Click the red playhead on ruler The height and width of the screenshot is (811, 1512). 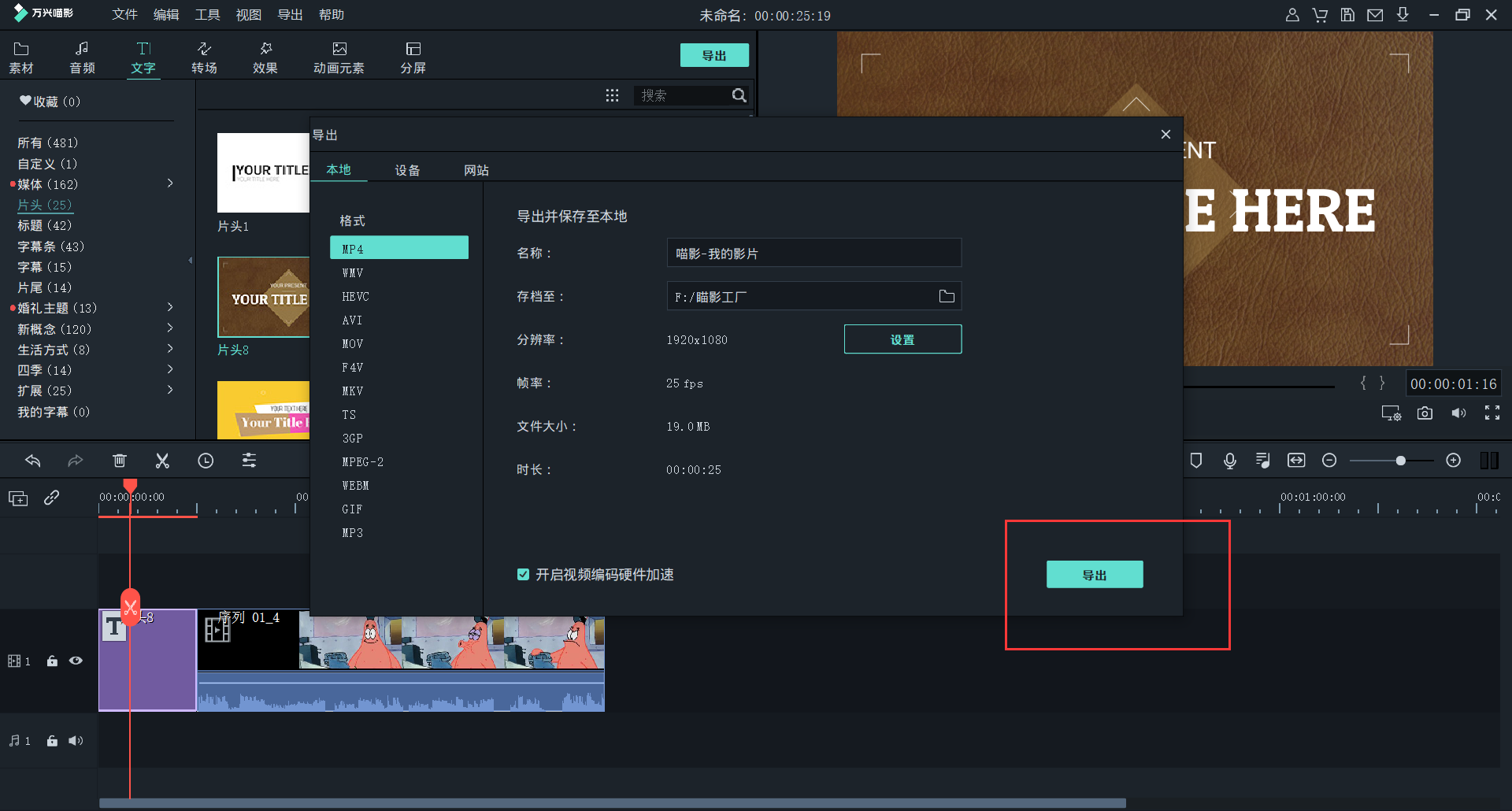click(131, 486)
